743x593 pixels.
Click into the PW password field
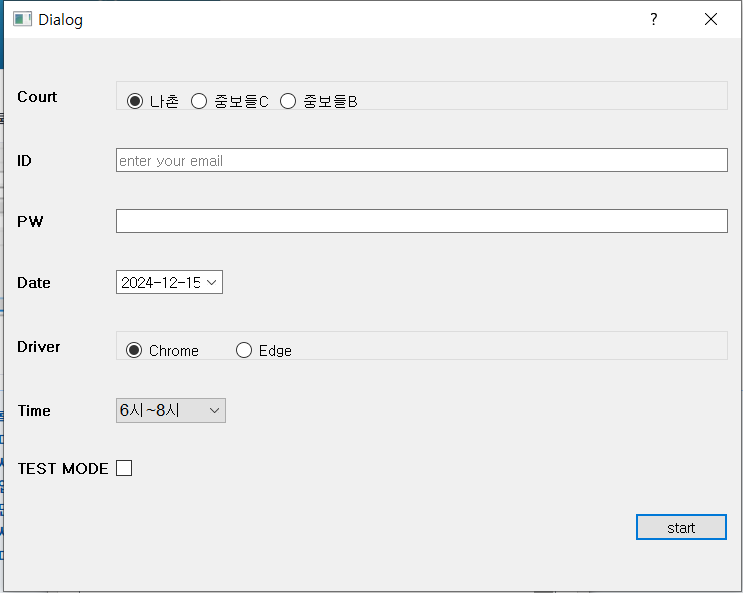421,221
